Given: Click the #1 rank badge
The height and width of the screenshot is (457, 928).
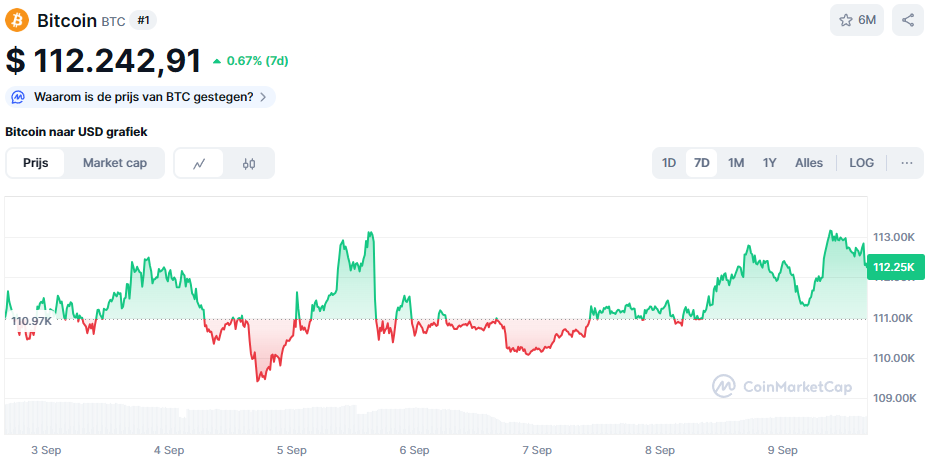Looking at the screenshot, I should (x=143, y=21).
